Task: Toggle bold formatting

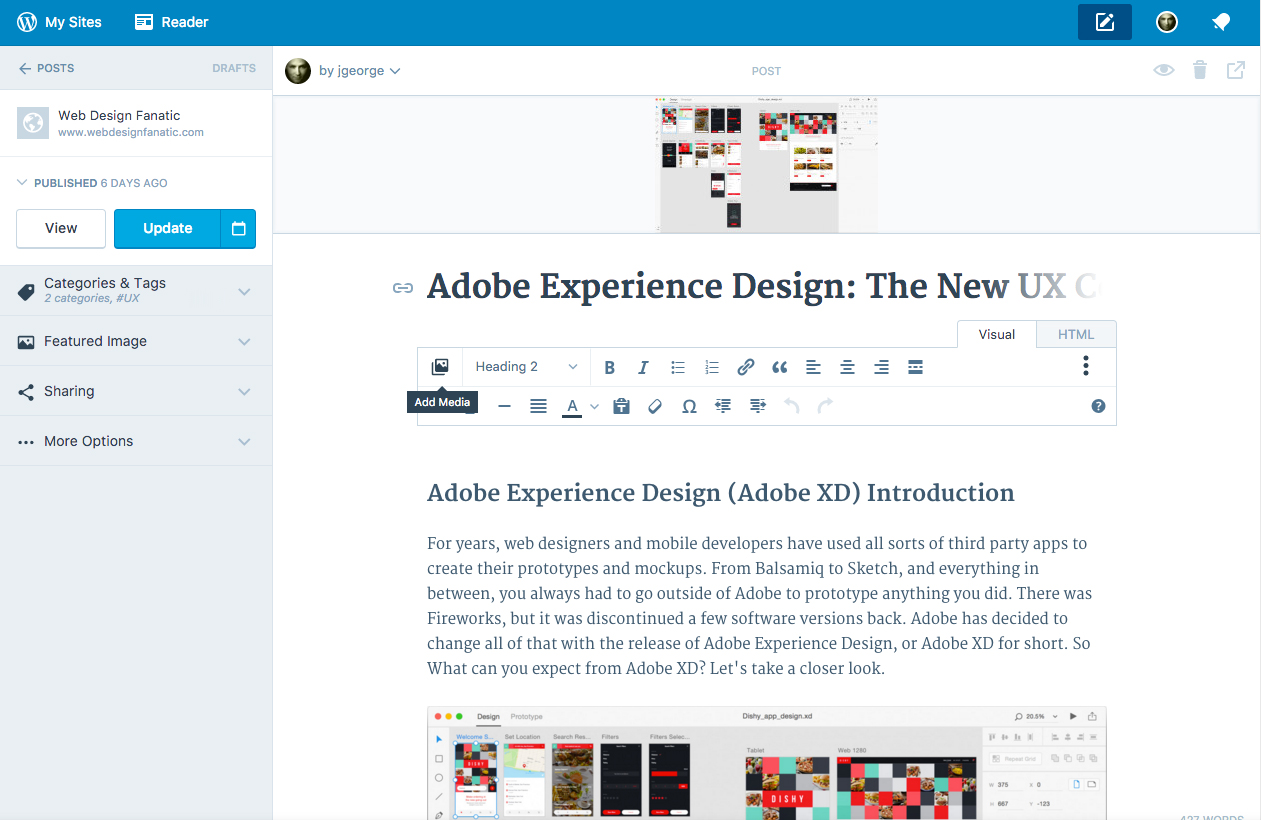Action: click(x=609, y=367)
